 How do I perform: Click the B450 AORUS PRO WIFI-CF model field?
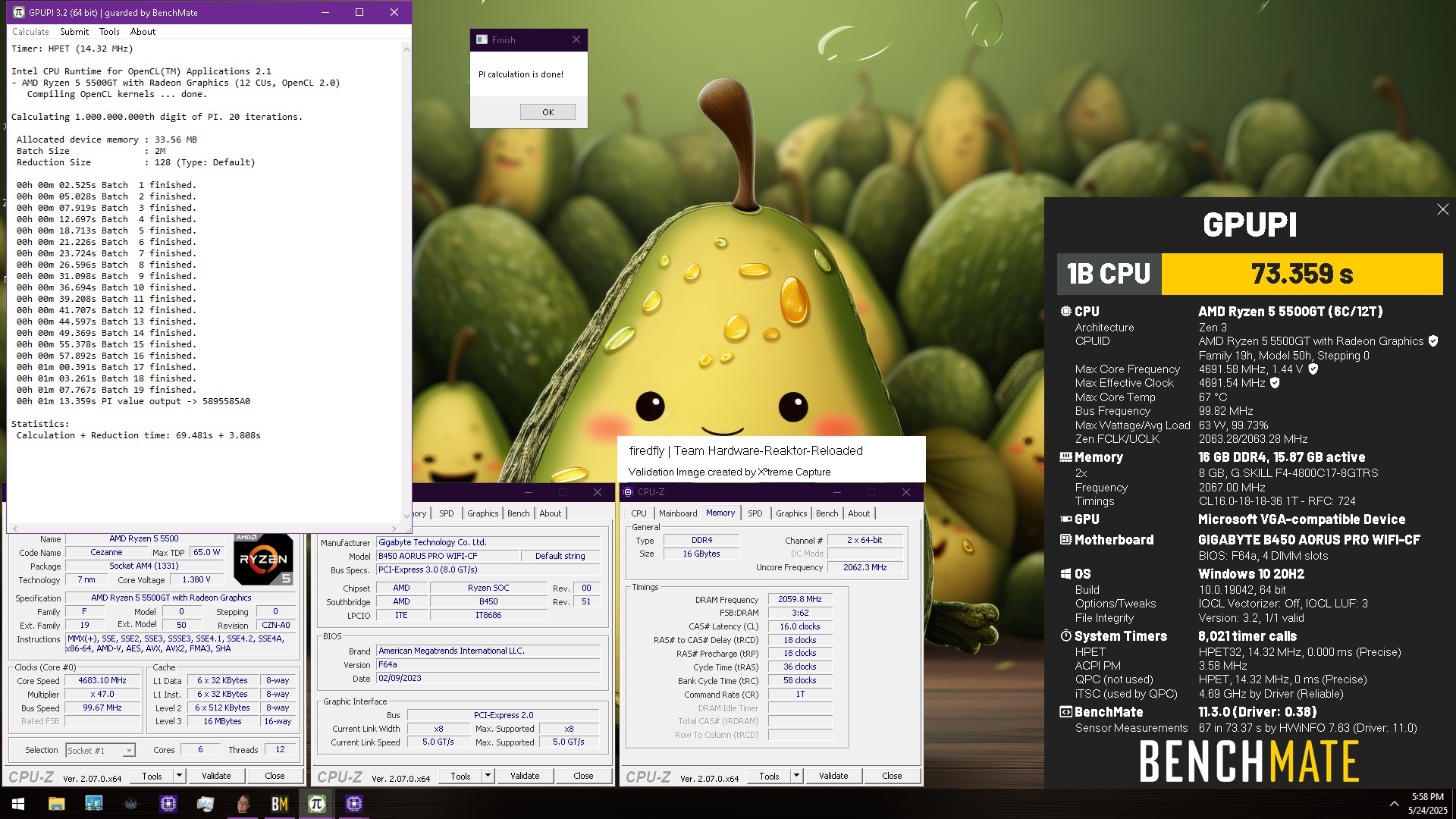447,556
